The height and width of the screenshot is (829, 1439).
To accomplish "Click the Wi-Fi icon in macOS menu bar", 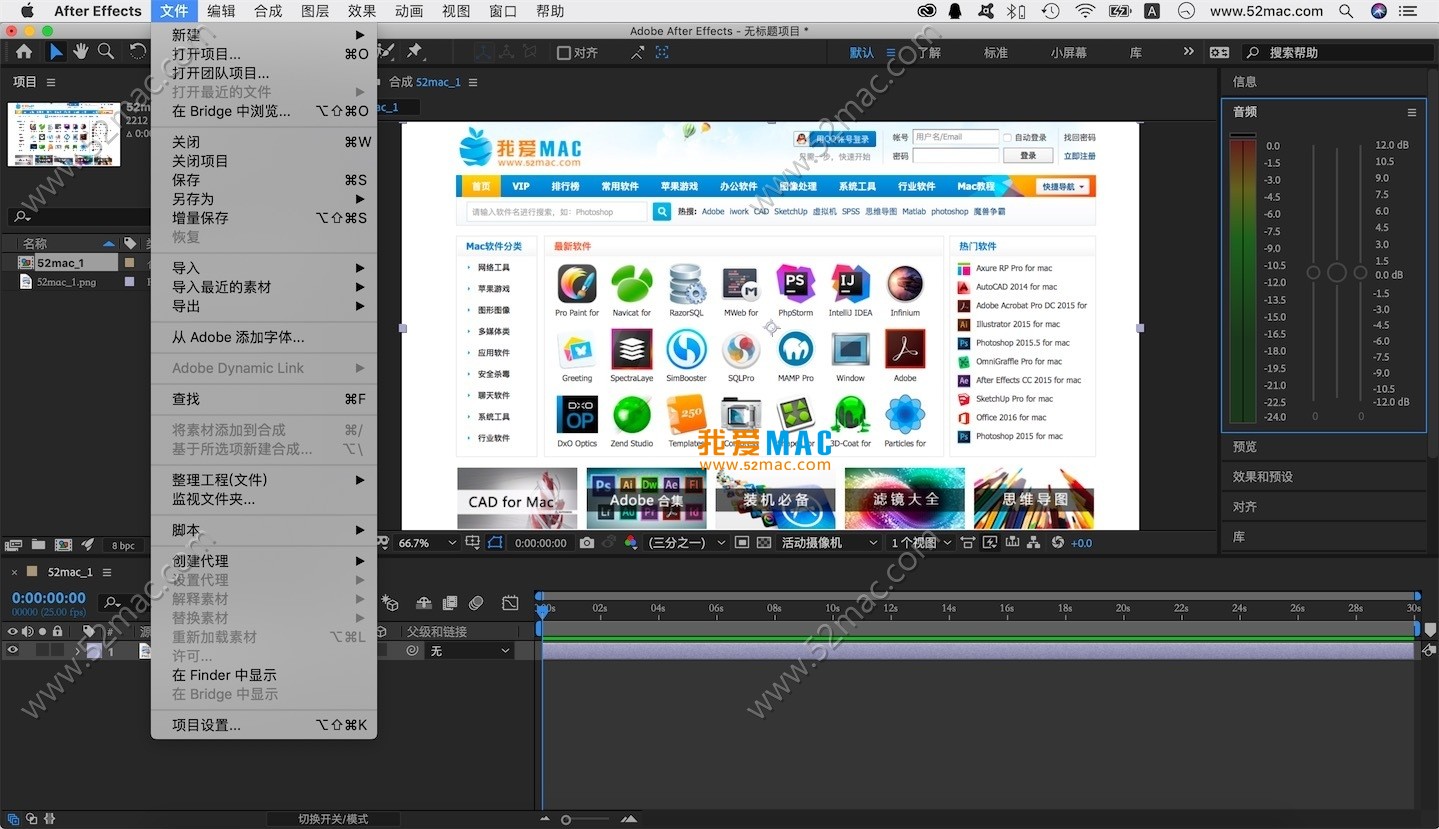I will pos(1085,11).
